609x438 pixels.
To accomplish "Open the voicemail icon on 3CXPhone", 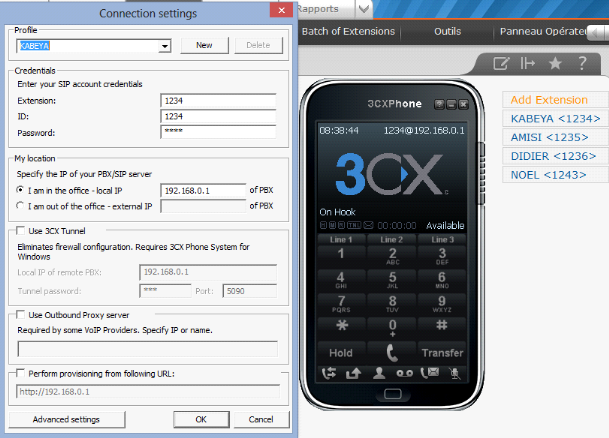I will [x=404, y=373].
